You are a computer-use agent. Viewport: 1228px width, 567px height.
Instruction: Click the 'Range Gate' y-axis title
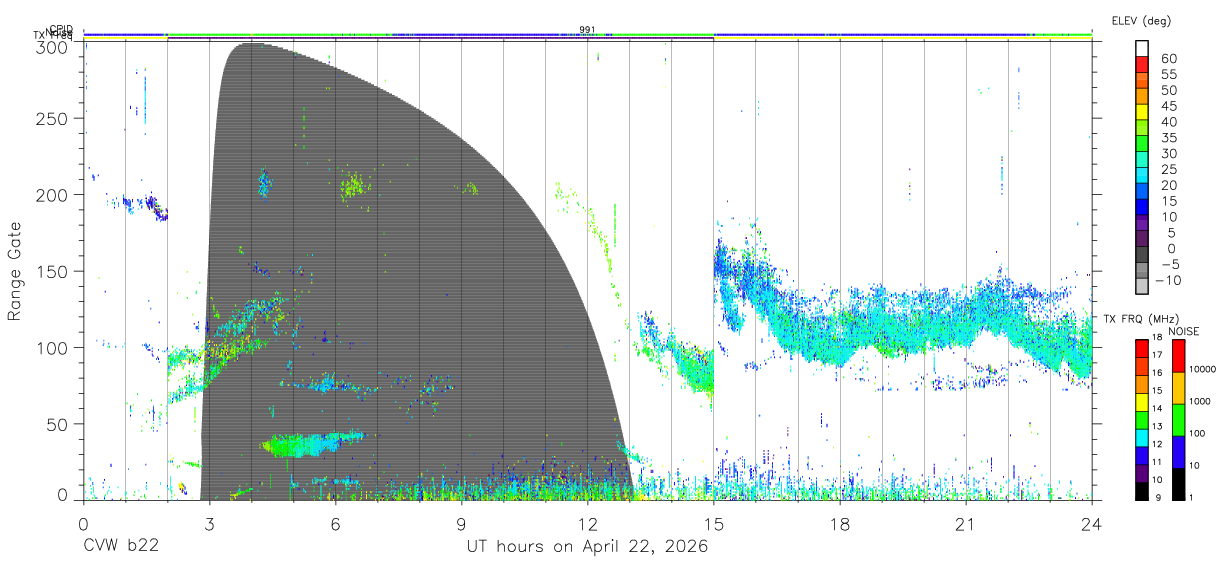(15, 272)
